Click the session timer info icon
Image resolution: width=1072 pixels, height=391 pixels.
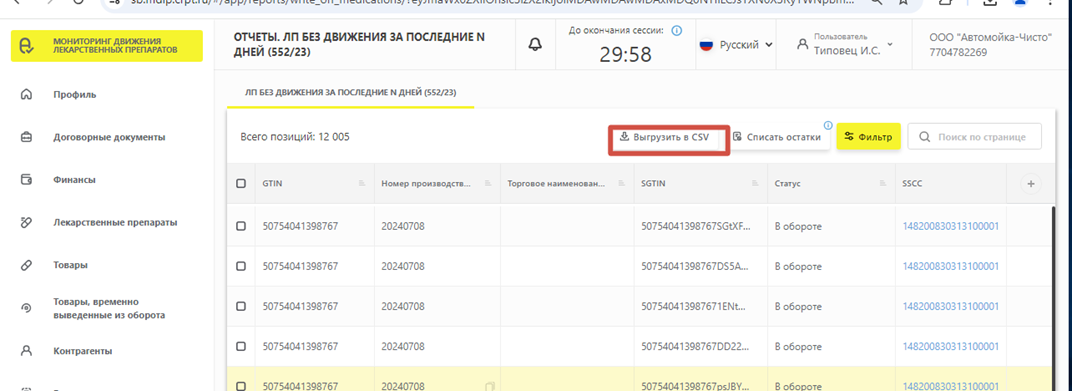pyautogui.click(x=677, y=31)
